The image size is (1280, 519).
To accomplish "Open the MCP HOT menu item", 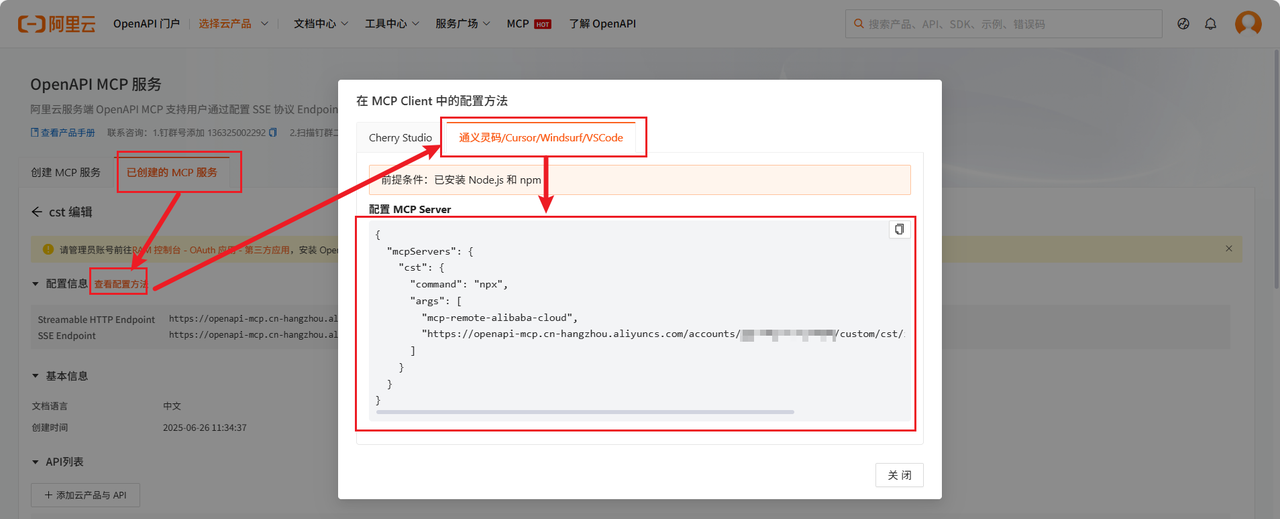I will [x=529, y=23].
